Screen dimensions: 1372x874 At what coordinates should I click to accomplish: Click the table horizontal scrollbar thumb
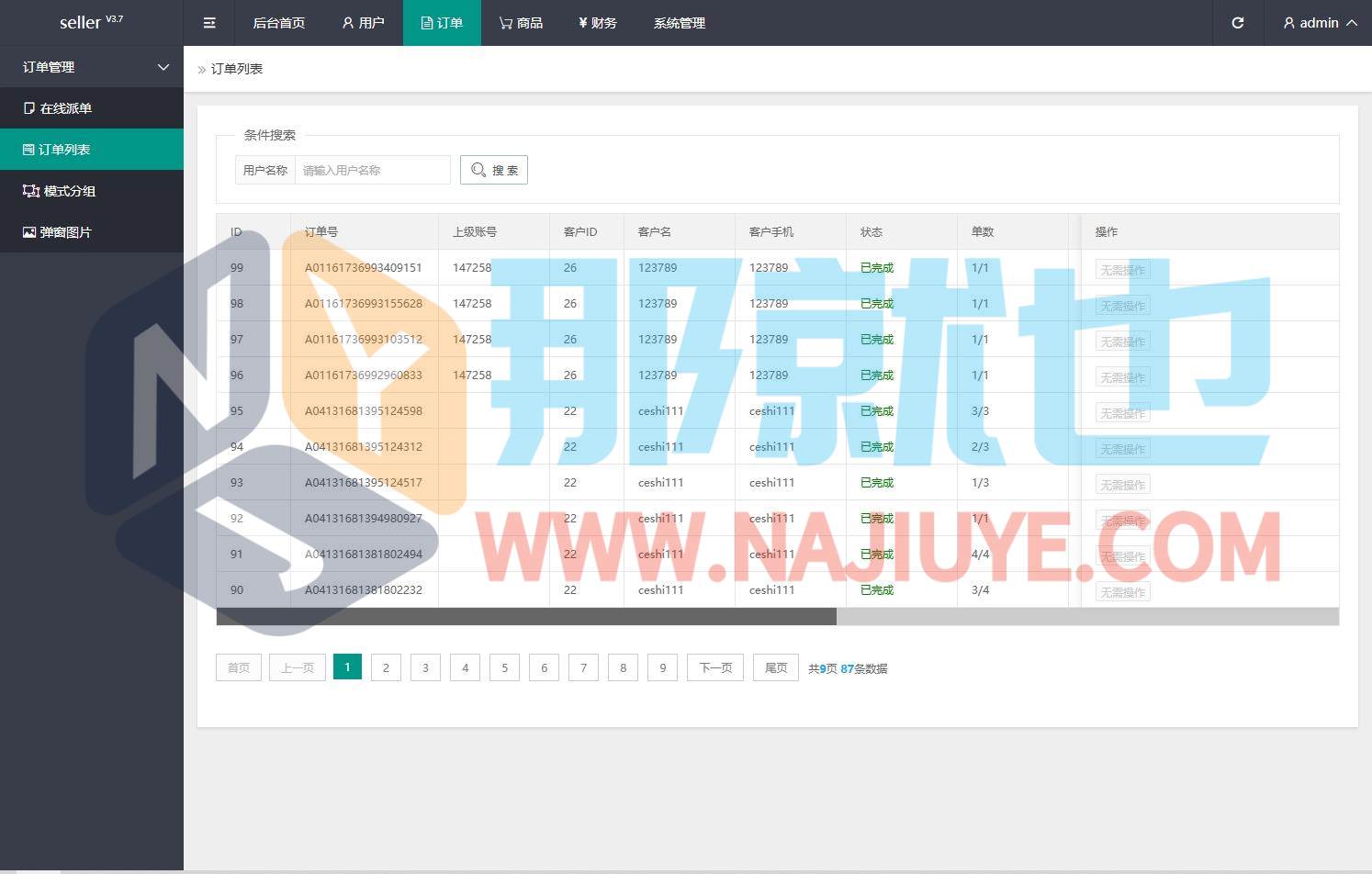(x=526, y=617)
